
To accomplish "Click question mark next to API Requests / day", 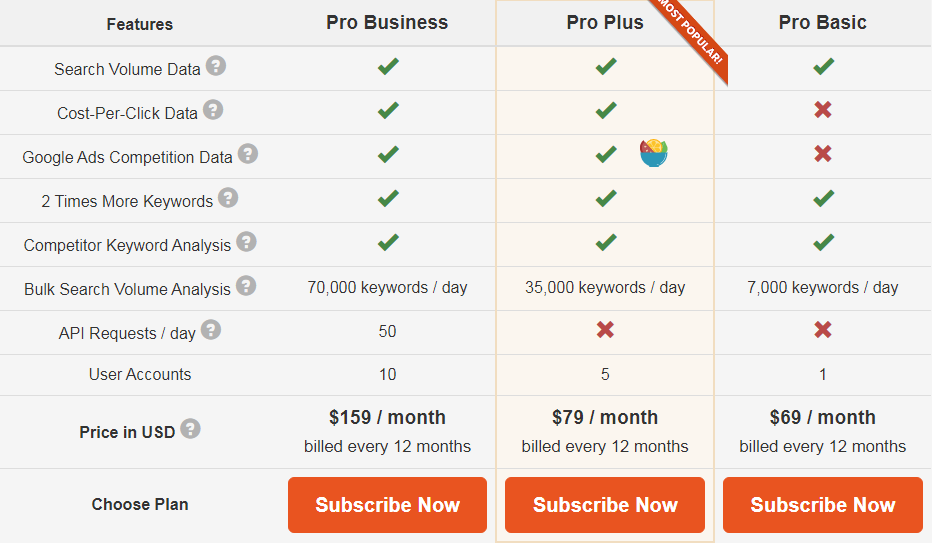I will [210, 330].
